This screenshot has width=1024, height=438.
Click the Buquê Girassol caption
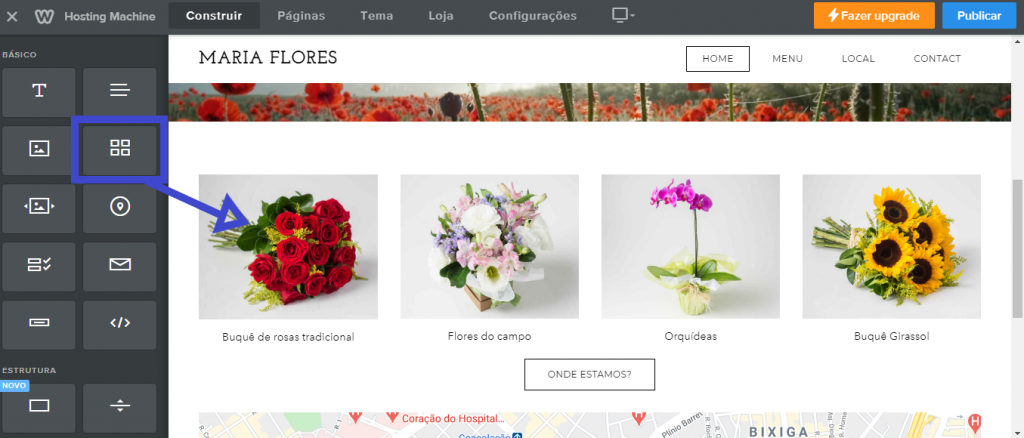(891, 337)
